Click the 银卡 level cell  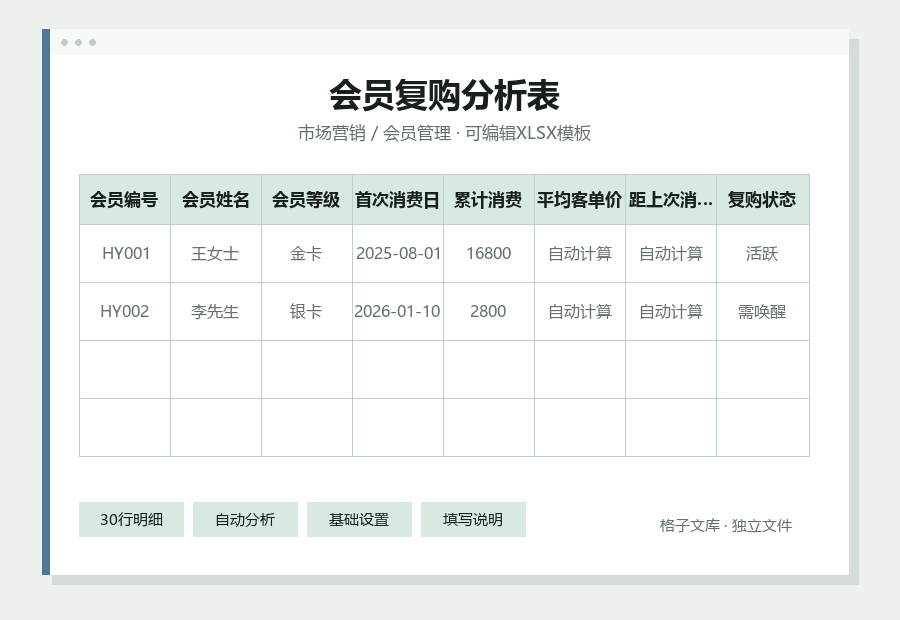coord(307,312)
